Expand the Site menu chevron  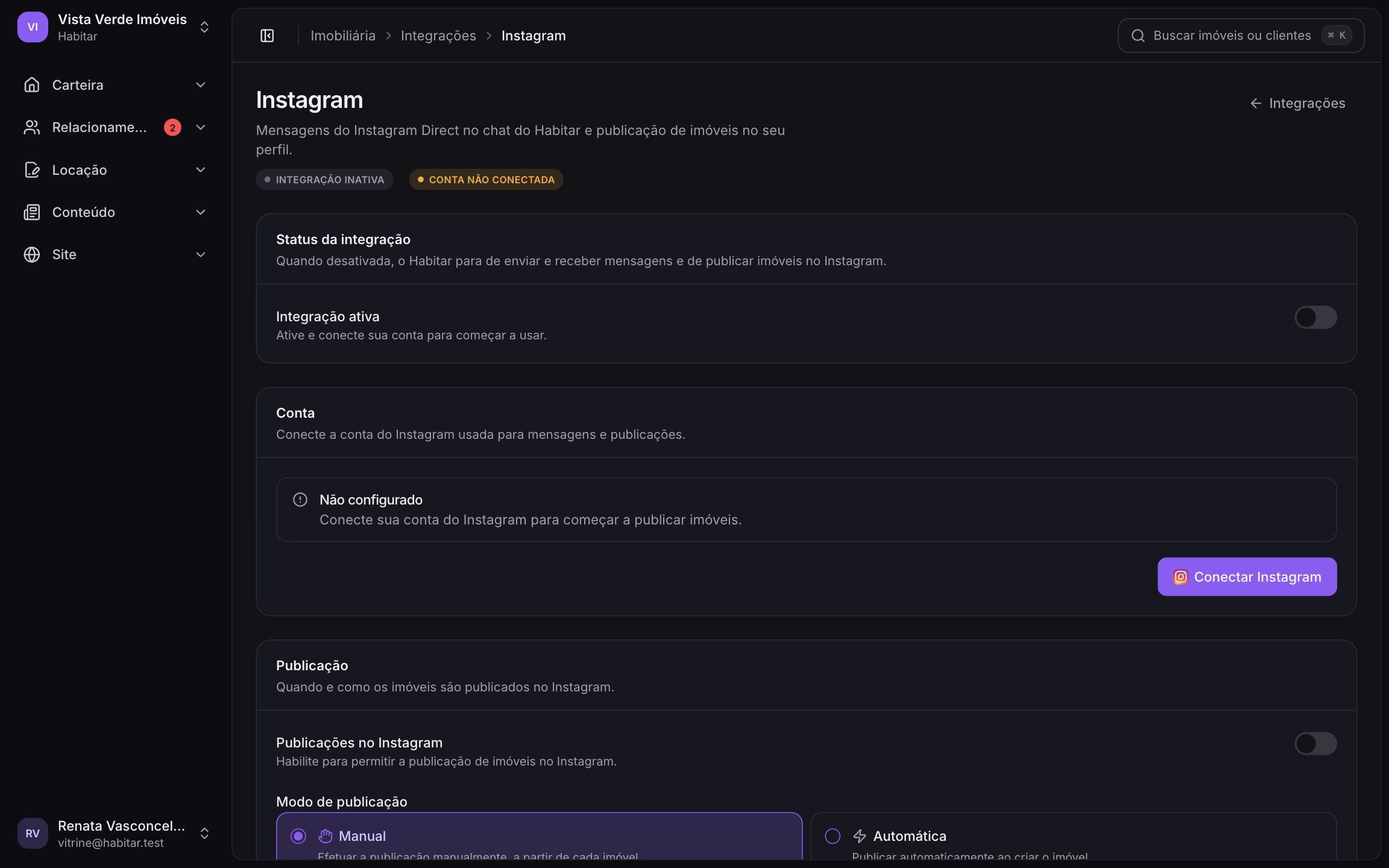[201, 254]
